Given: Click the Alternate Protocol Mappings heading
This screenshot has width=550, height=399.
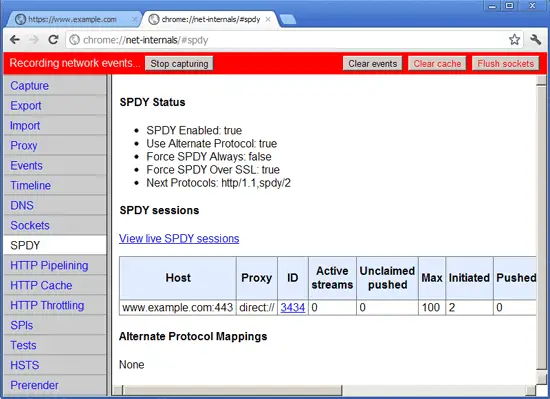Looking at the screenshot, I should point(193,336).
